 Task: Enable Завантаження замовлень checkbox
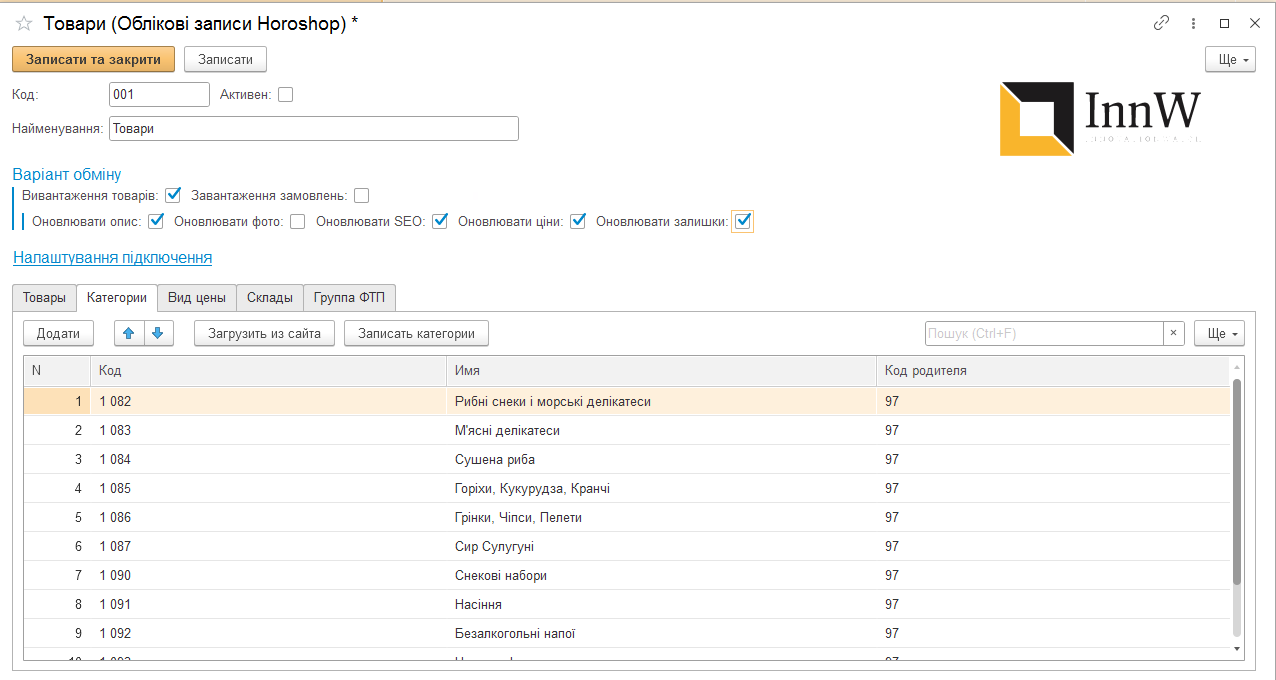click(361, 196)
